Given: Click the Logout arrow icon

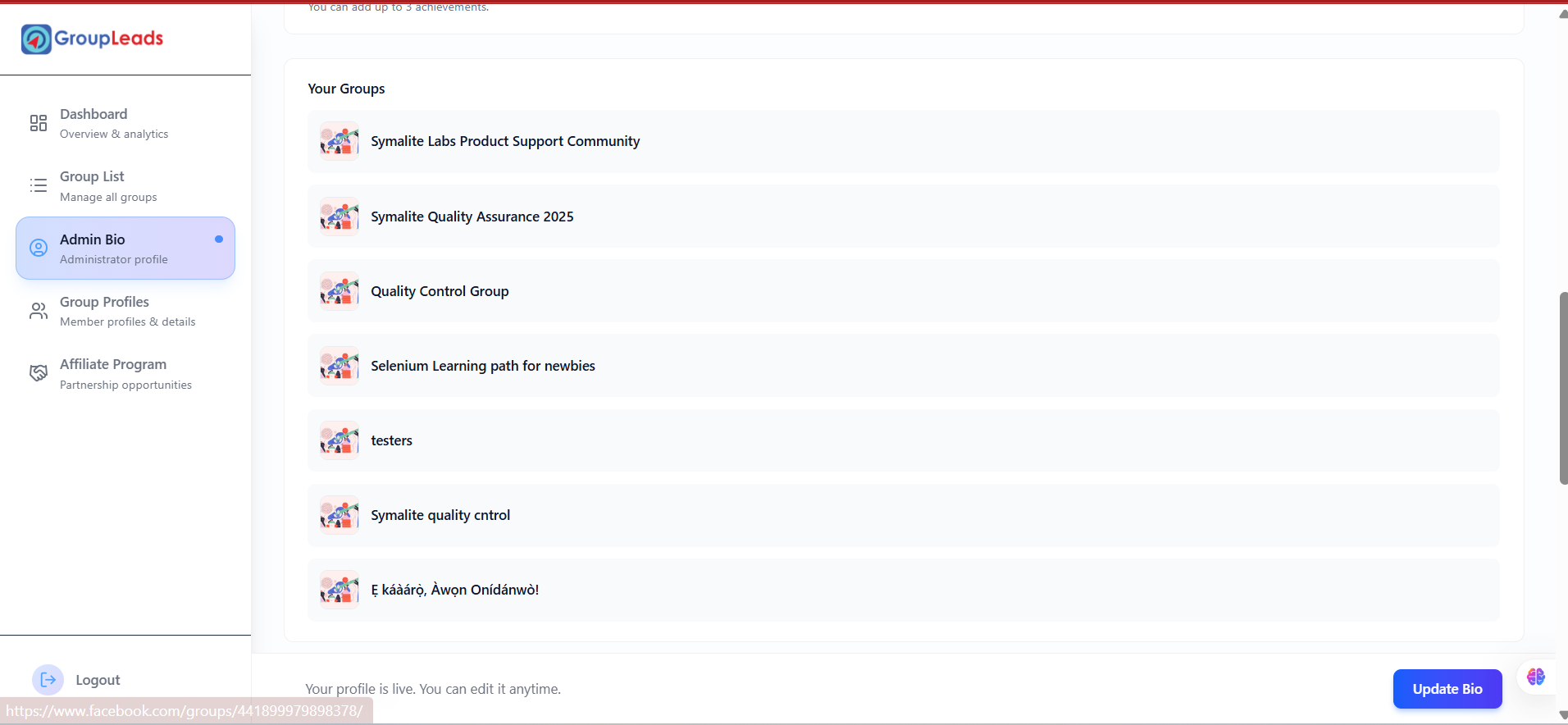Looking at the screenshot, I should coord(48,680).
